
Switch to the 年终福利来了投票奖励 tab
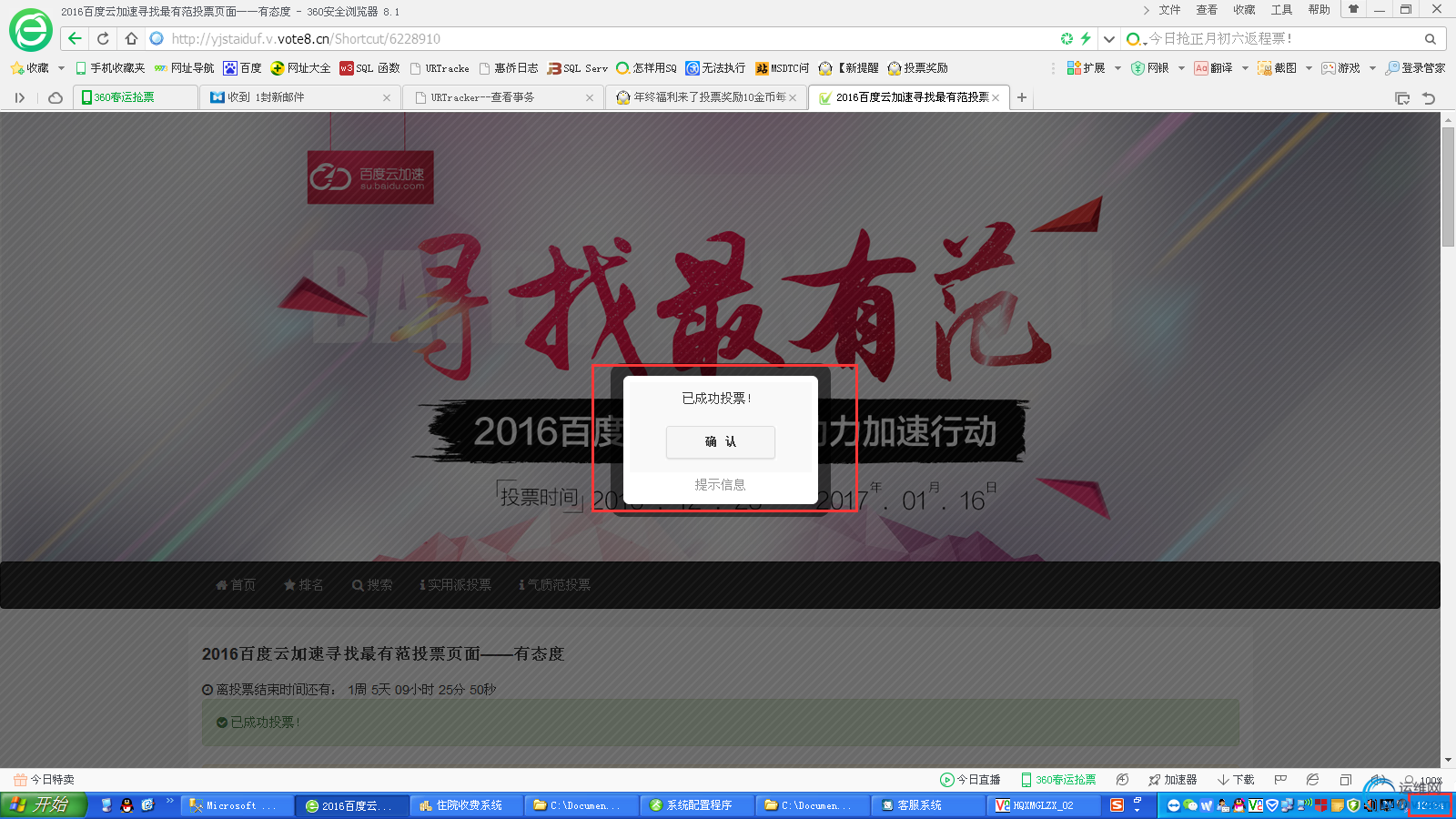pyautogui.click(x=706, y=97)
